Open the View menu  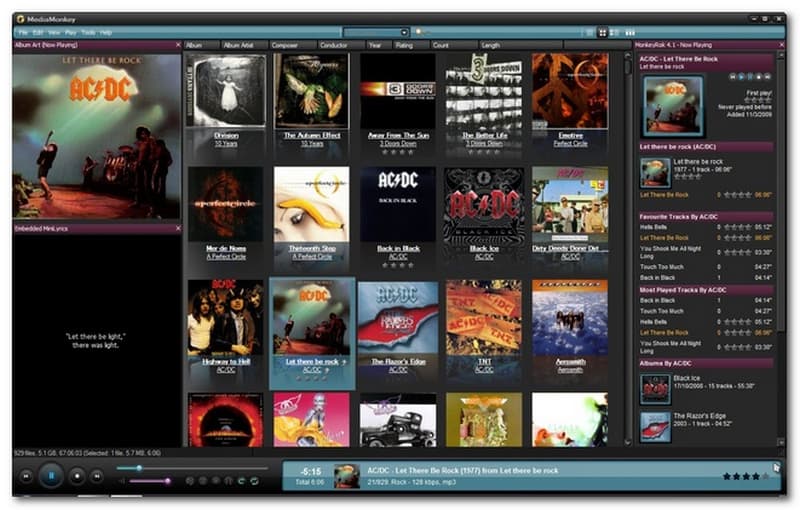click(x=54, y=33)
